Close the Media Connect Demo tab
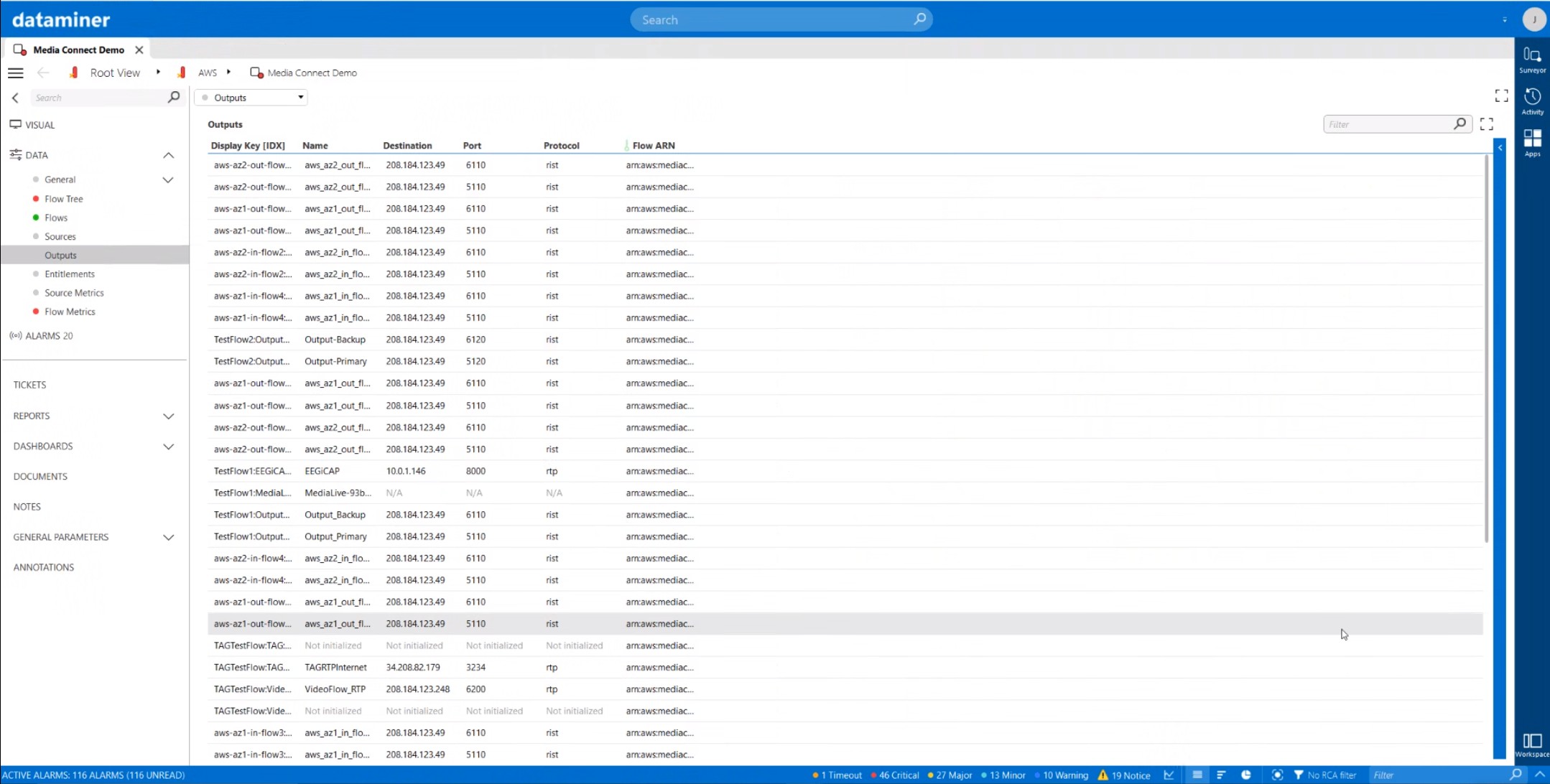This screenshot has height=784, width=1550. [x=139, y=50]
